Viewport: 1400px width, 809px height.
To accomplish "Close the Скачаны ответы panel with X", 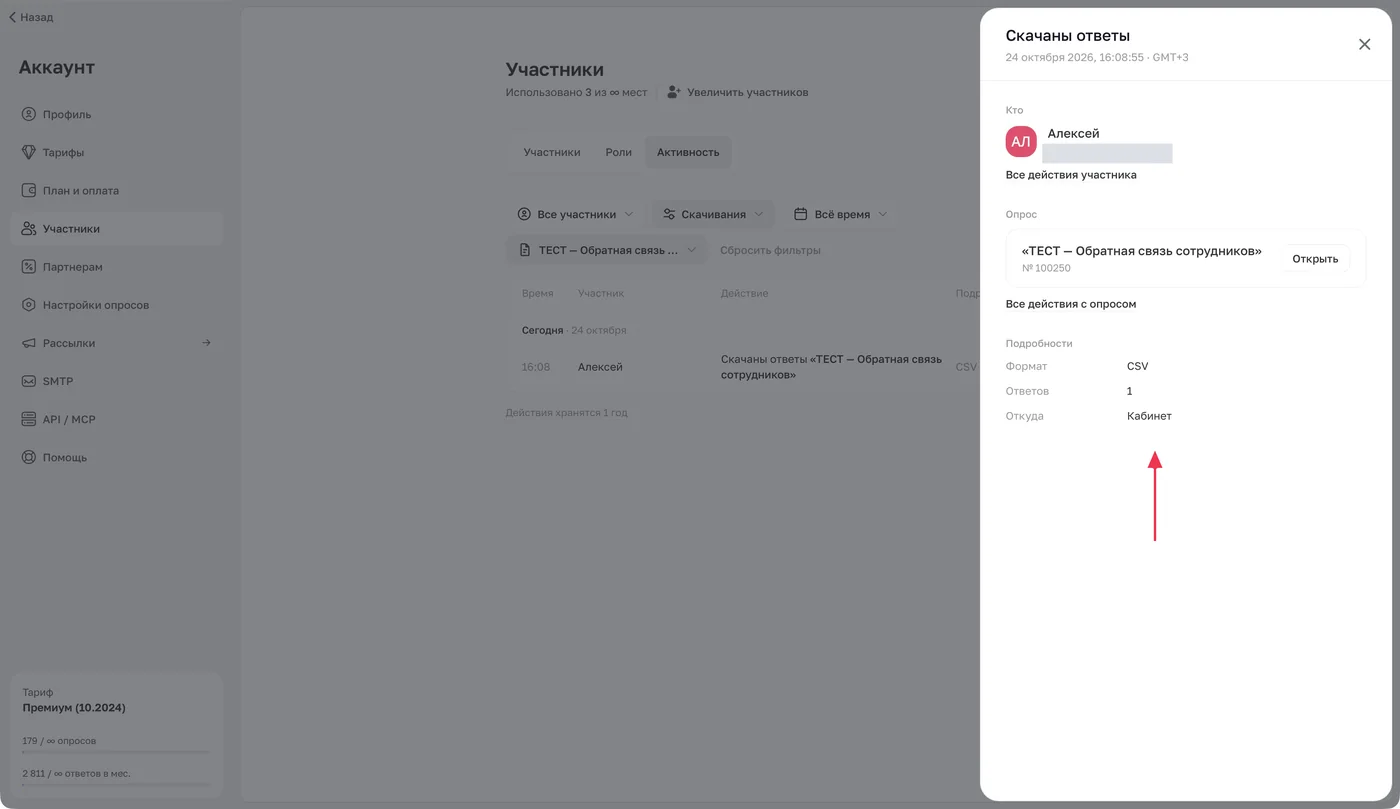I will [x=1364, y=44].
